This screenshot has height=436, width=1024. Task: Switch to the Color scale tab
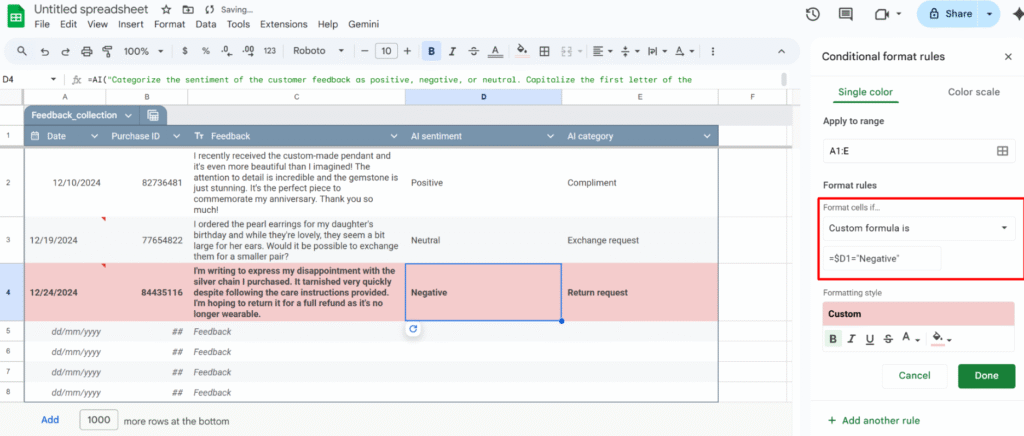pos(972,92)
